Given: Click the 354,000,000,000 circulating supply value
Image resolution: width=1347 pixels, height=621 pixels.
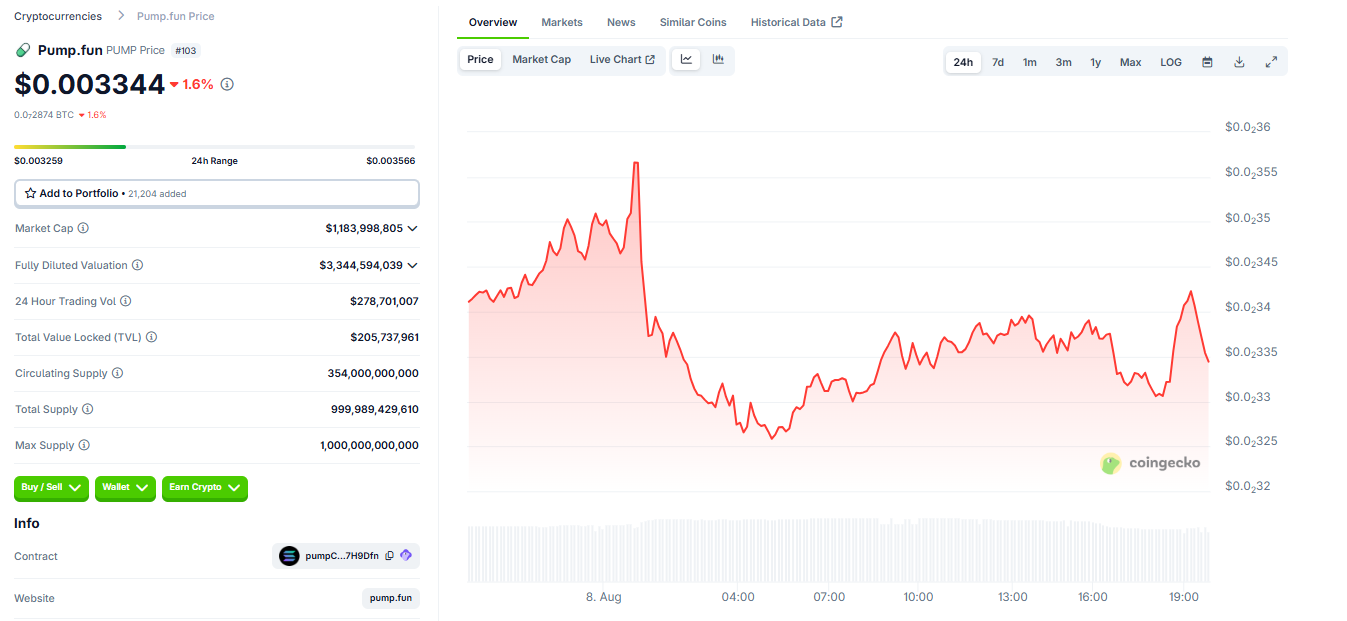Looking at the screenshot, I should 373,373.
